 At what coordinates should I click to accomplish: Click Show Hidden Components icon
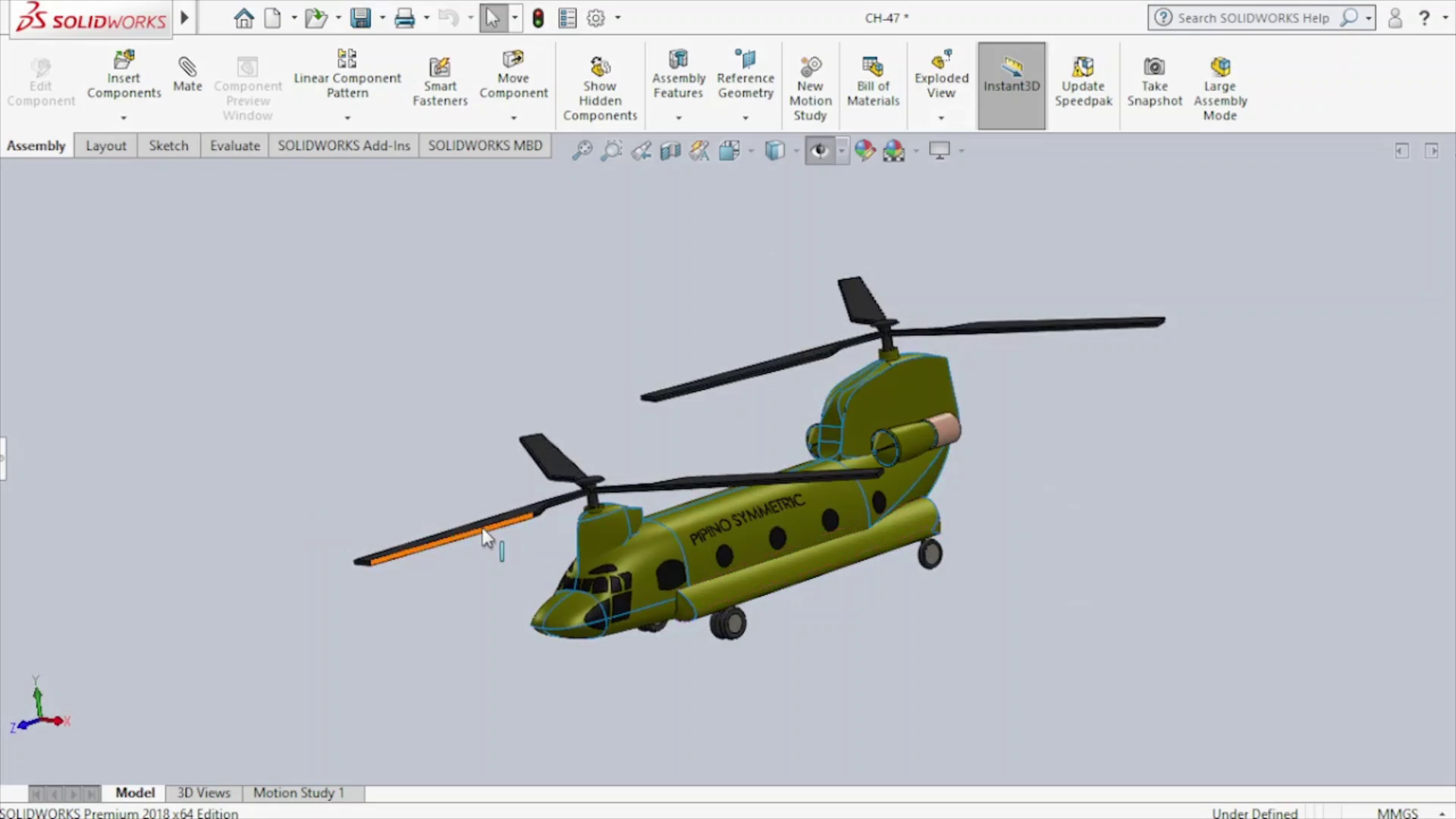600,67
